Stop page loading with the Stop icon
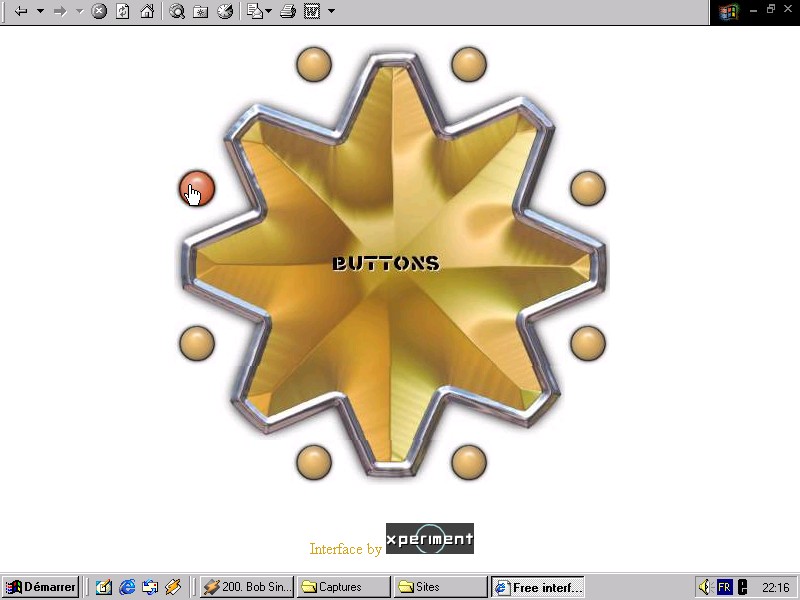This screenshot has height=600, width=800. tap(99, 11)
